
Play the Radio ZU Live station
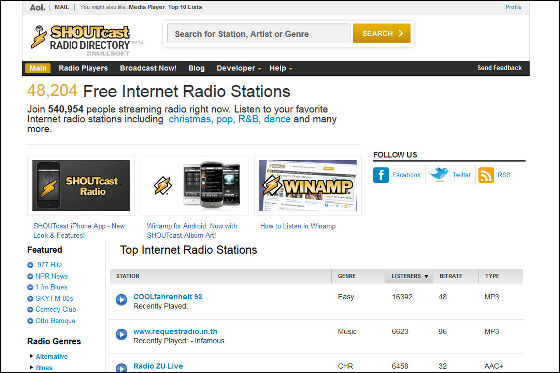click(x=121, y=368)
